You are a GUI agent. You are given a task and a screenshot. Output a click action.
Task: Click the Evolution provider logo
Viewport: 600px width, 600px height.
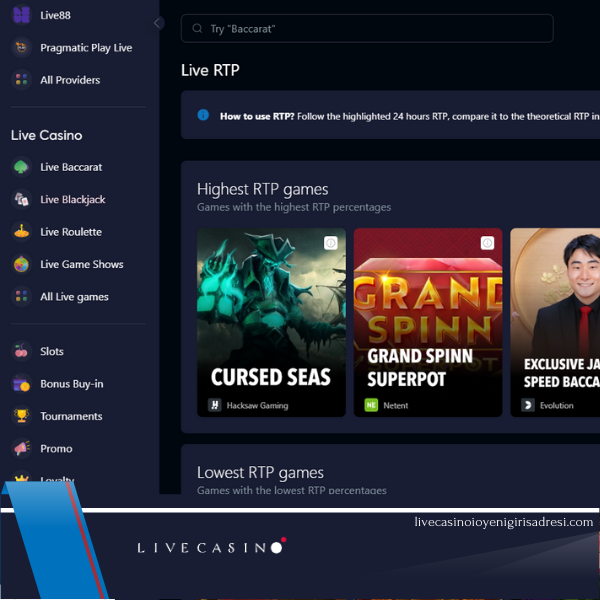click(x=528, y=405)
